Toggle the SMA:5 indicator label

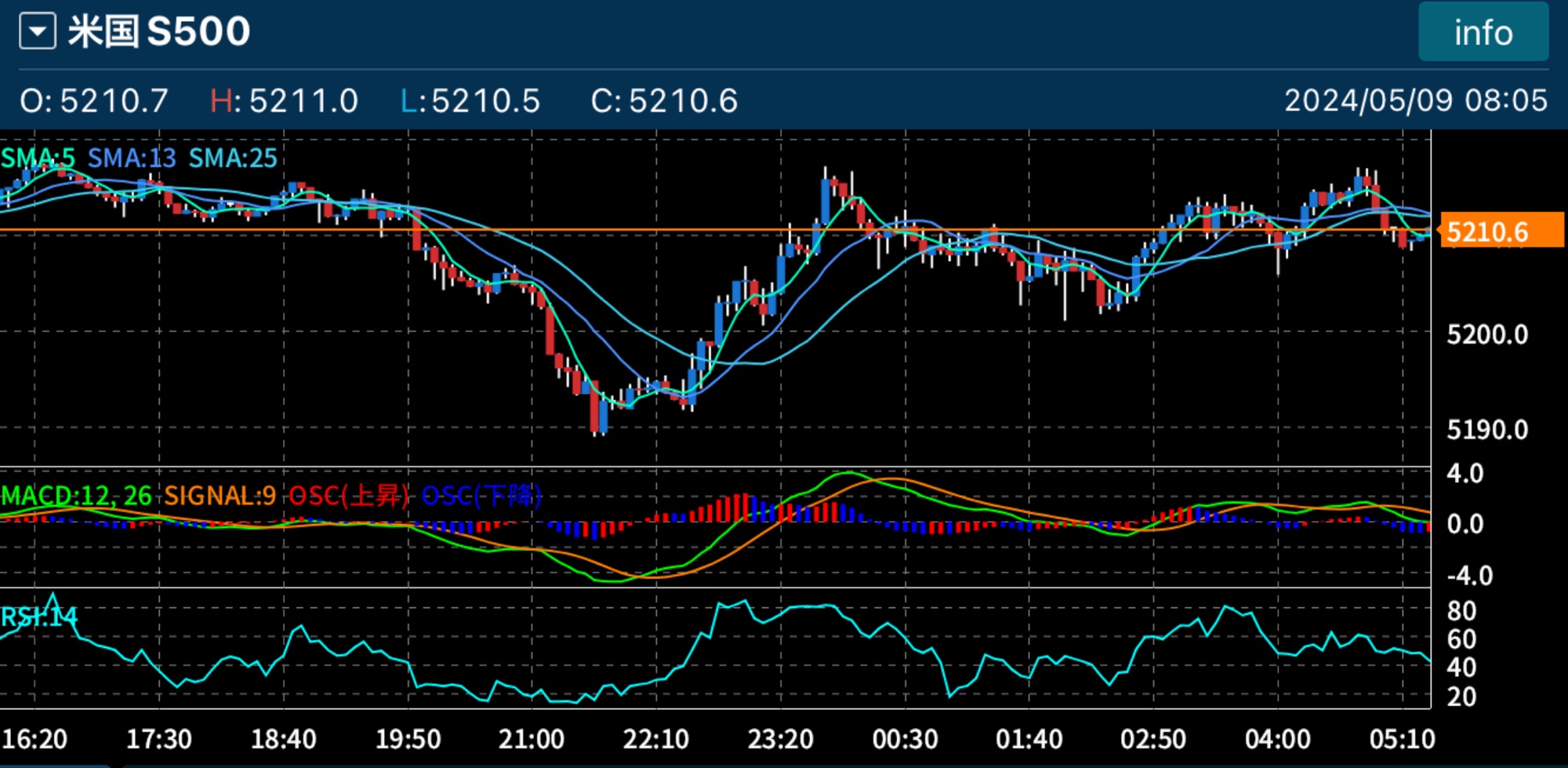coord(38,158)
